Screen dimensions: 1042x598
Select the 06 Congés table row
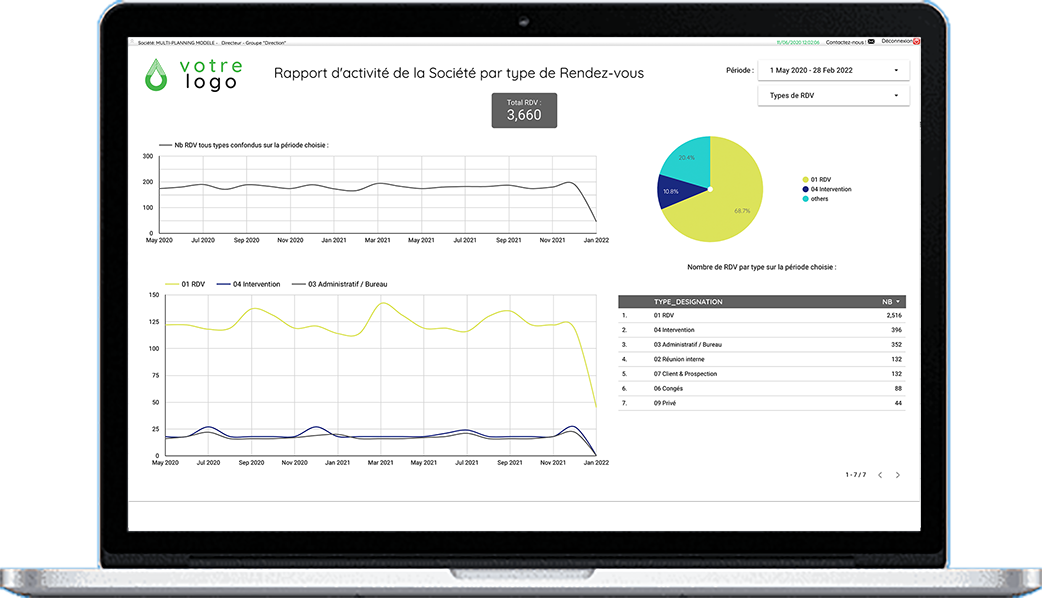762,389
